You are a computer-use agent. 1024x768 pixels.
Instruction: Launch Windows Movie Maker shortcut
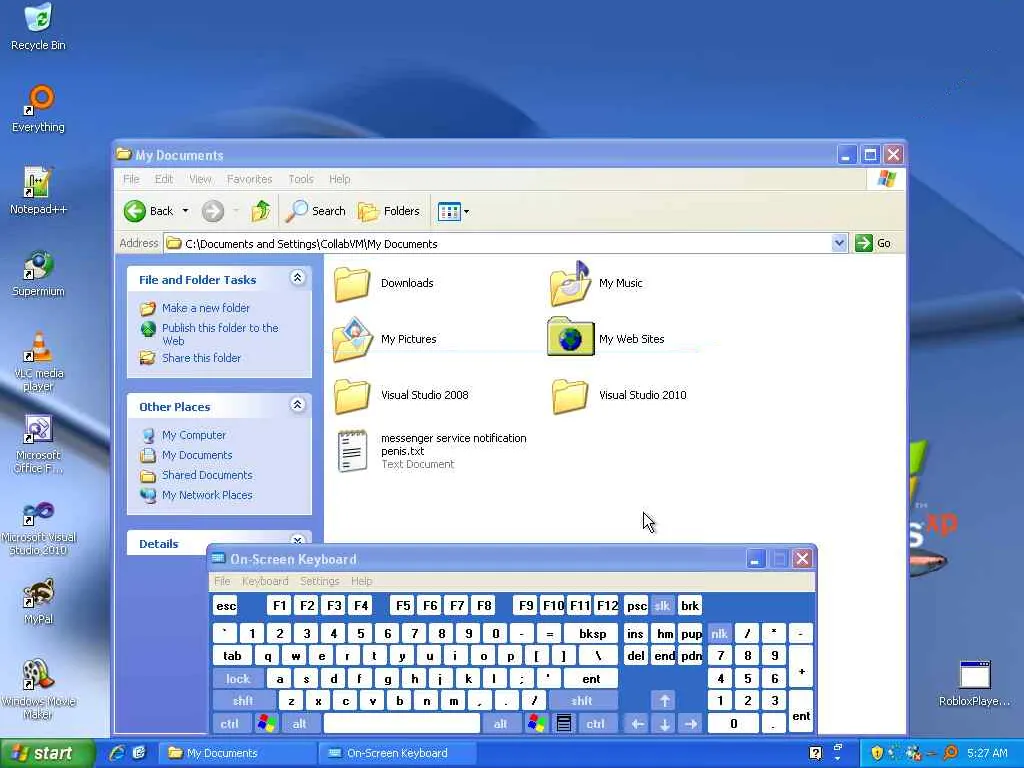coord(38,689)
